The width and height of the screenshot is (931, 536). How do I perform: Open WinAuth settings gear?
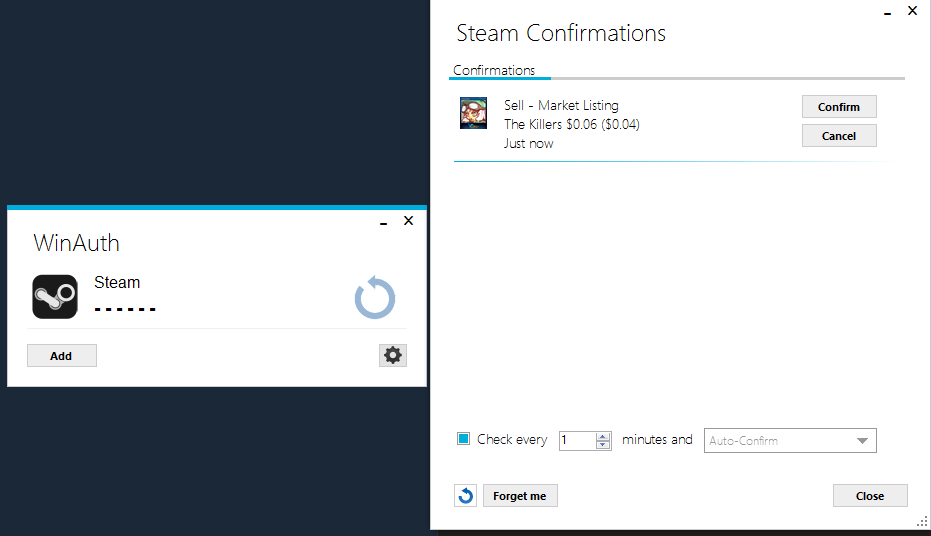(x=392, y=355)
